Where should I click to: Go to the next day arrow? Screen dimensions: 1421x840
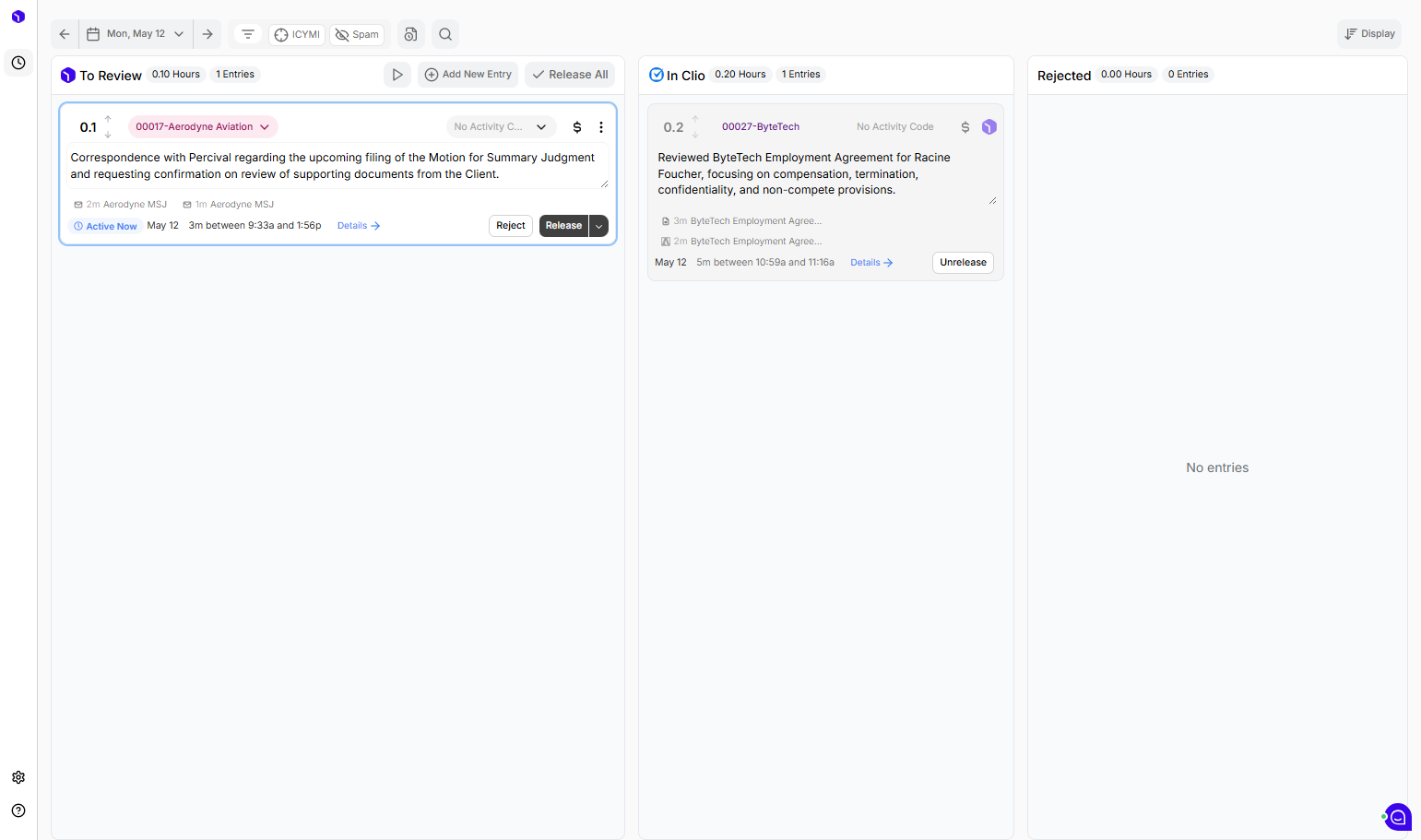(207, 34)
